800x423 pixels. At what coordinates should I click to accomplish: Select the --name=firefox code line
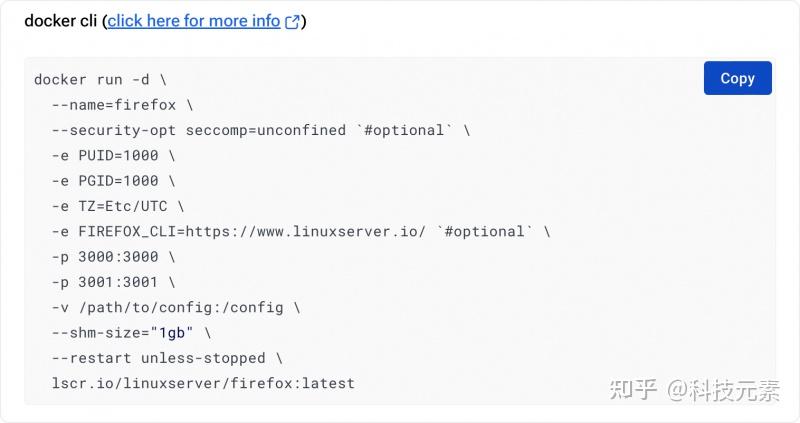pyautogui.click(x=122, y=104)
